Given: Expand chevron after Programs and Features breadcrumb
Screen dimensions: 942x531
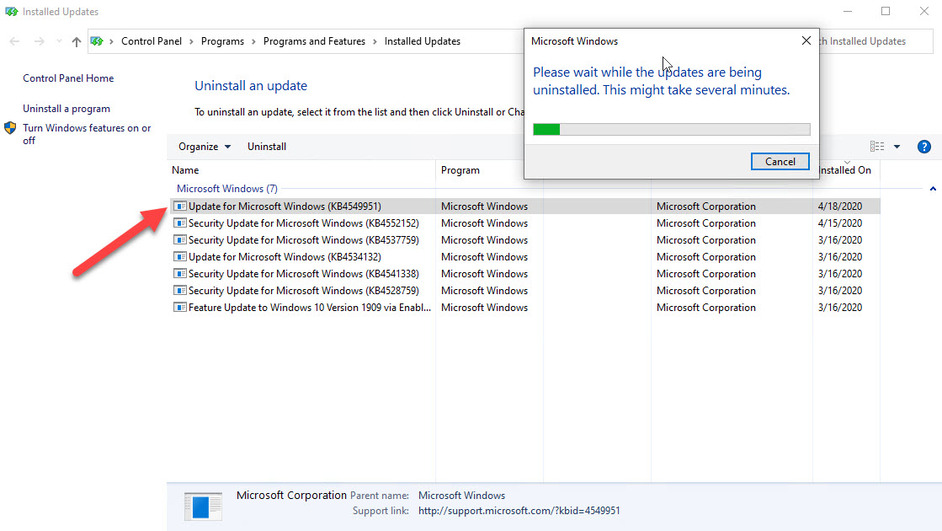Looking at the screenshot, I should (x=375, y=41).
